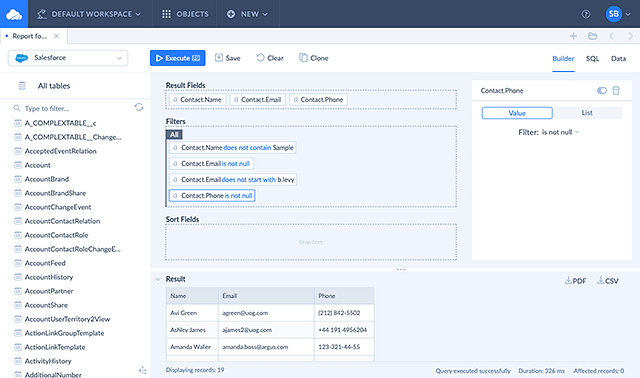
Task: Select the List filter mode
Action: click(x=587, y=113)
